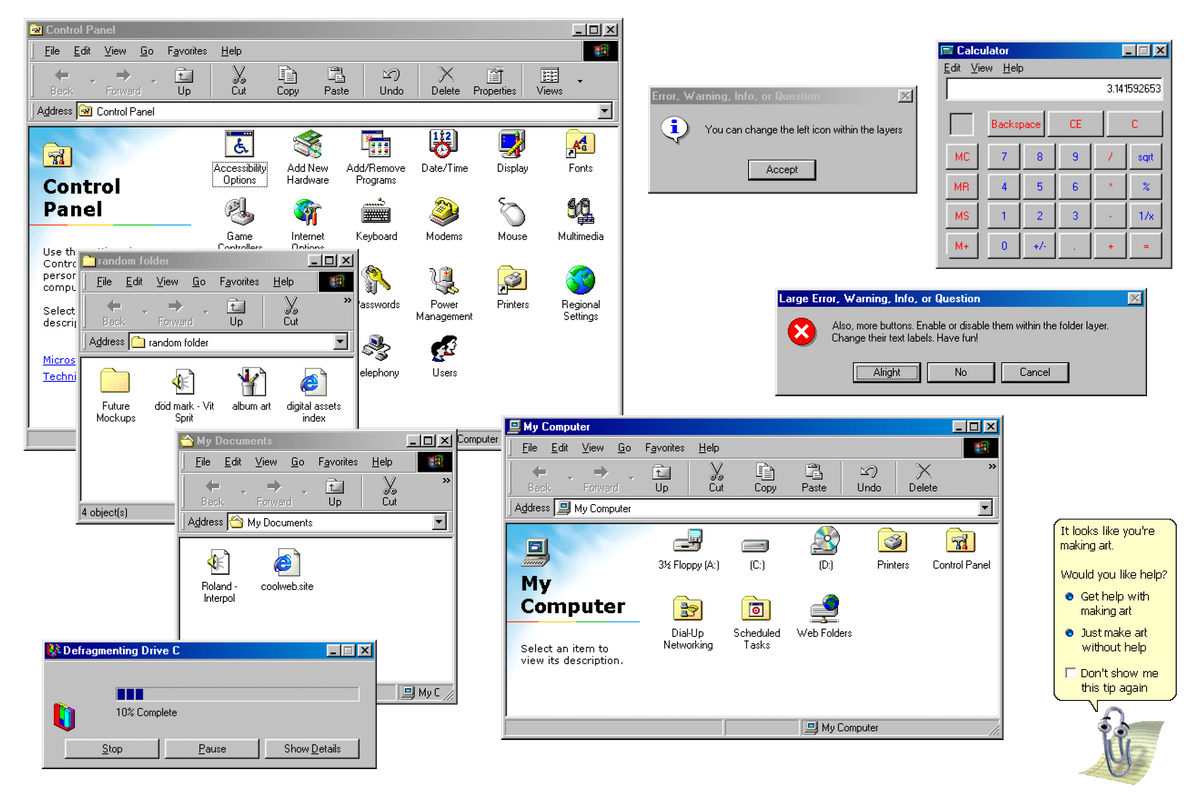Check the Don't show me this tip again box
This screenshot has width=1200, height=810.
(x=1070, y=673)
